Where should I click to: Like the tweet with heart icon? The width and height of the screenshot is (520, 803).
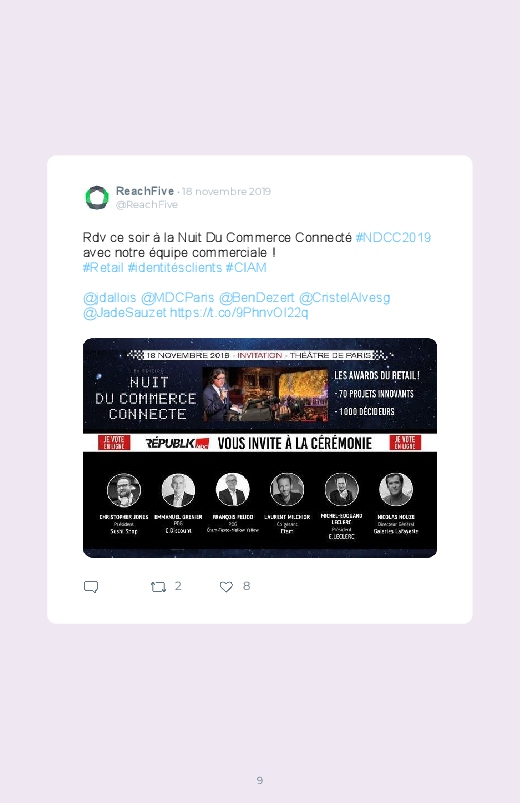point(226,586)
